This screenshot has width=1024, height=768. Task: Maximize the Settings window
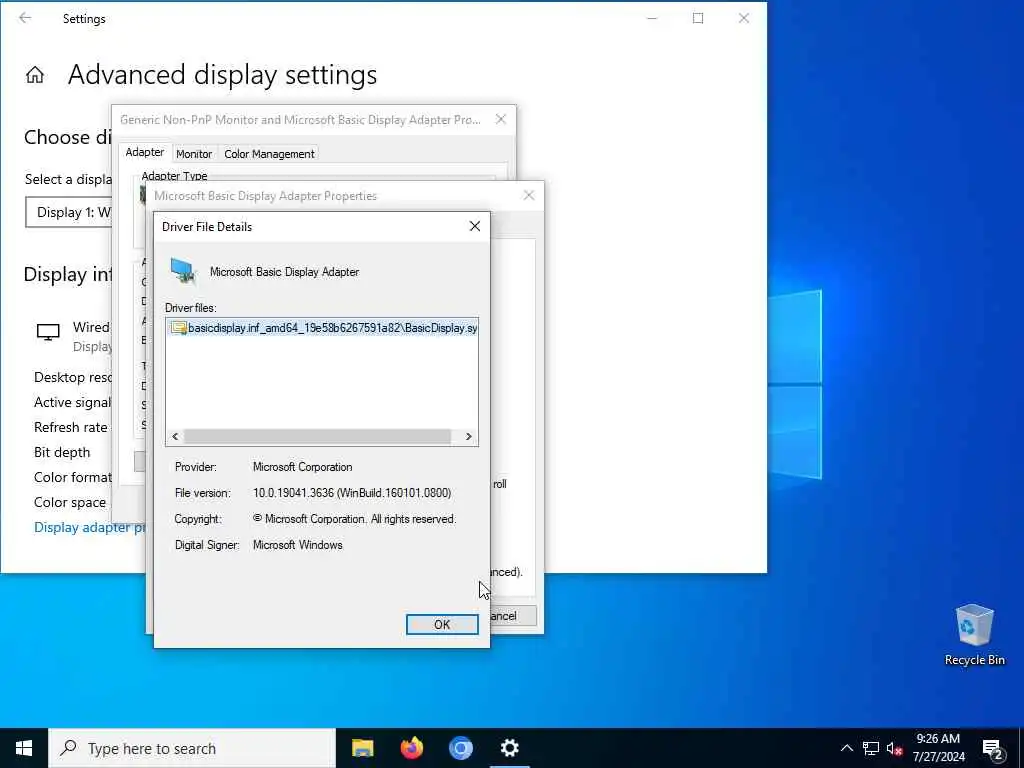(x=697, y=18)
